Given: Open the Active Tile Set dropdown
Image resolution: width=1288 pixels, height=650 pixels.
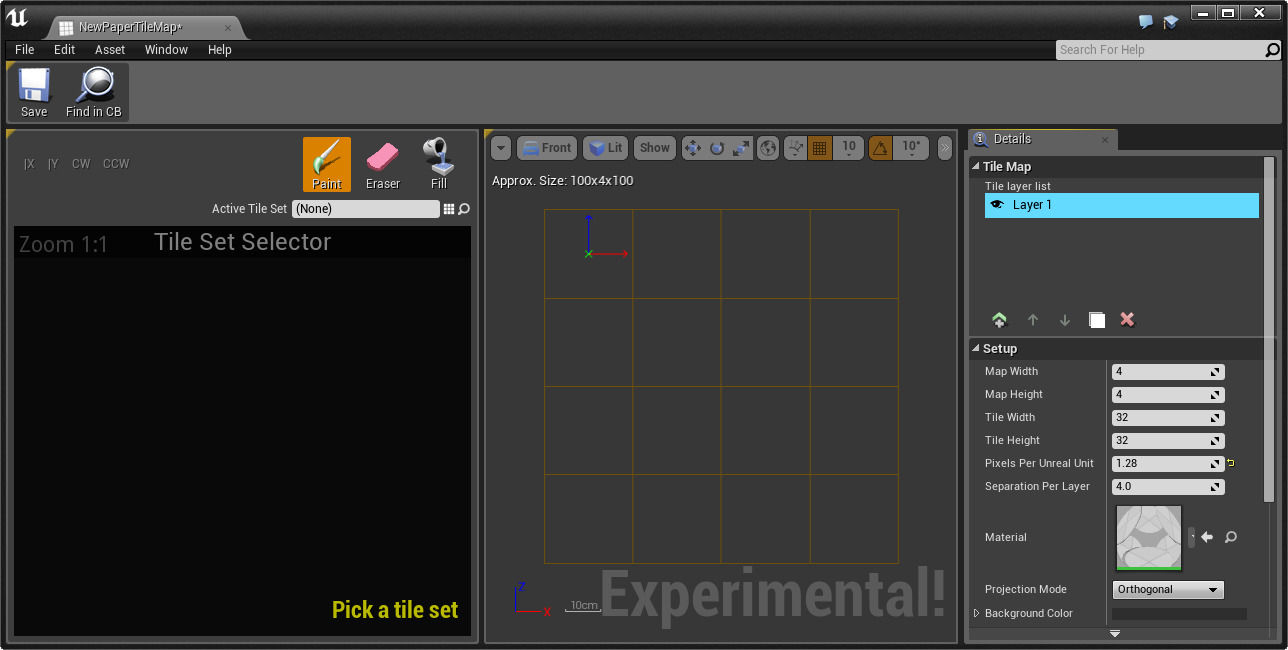Looking at the screenshot, I should [366, 209].
